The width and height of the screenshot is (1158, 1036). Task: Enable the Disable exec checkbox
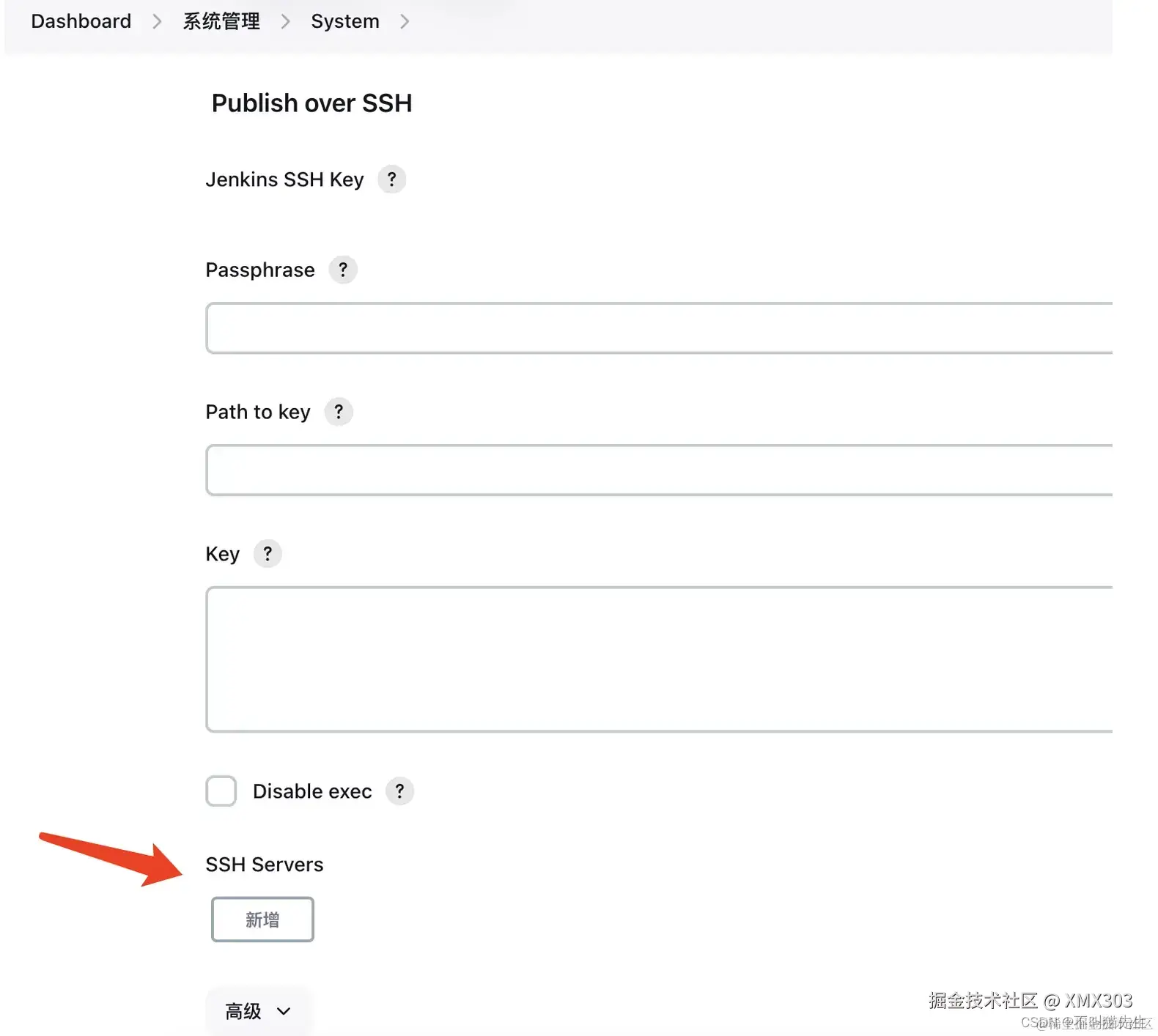tap(221, 791)
